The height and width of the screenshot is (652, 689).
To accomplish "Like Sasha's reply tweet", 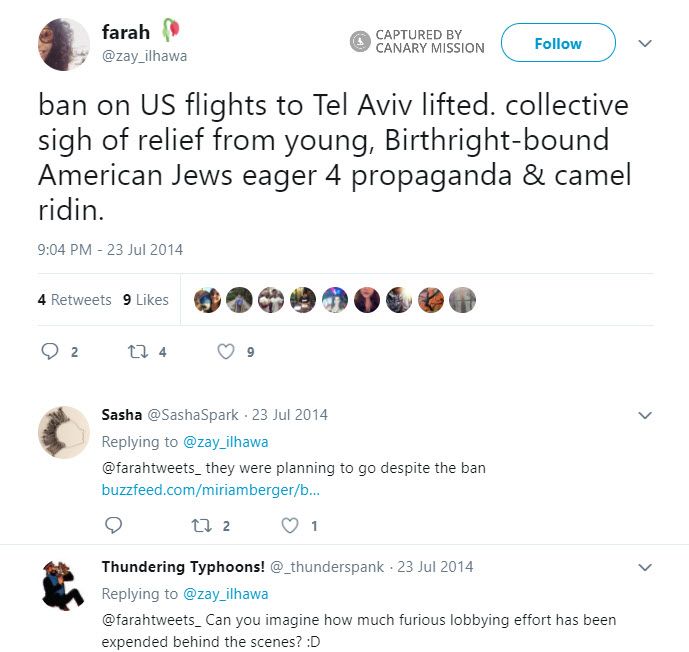I will pos(290,525).
